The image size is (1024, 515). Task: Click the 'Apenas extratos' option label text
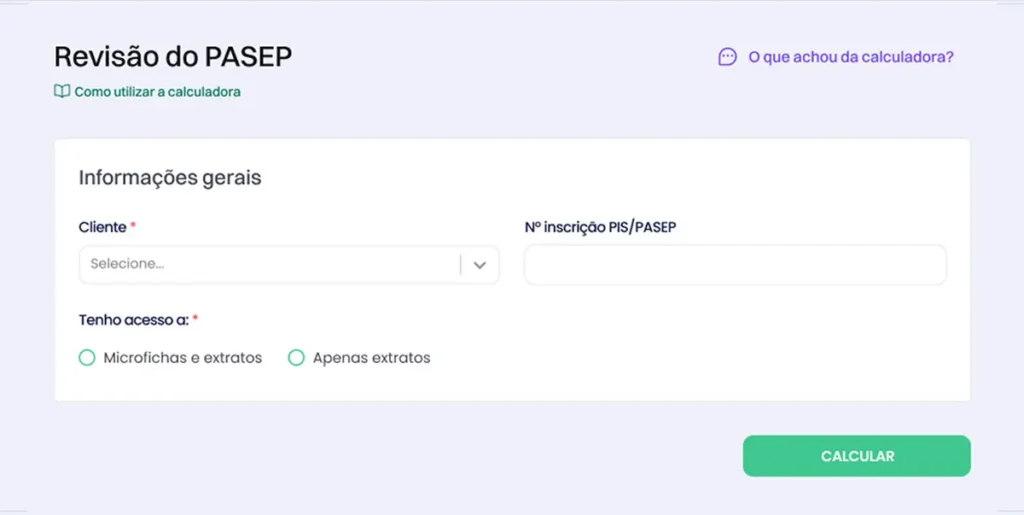coord(371,357)
